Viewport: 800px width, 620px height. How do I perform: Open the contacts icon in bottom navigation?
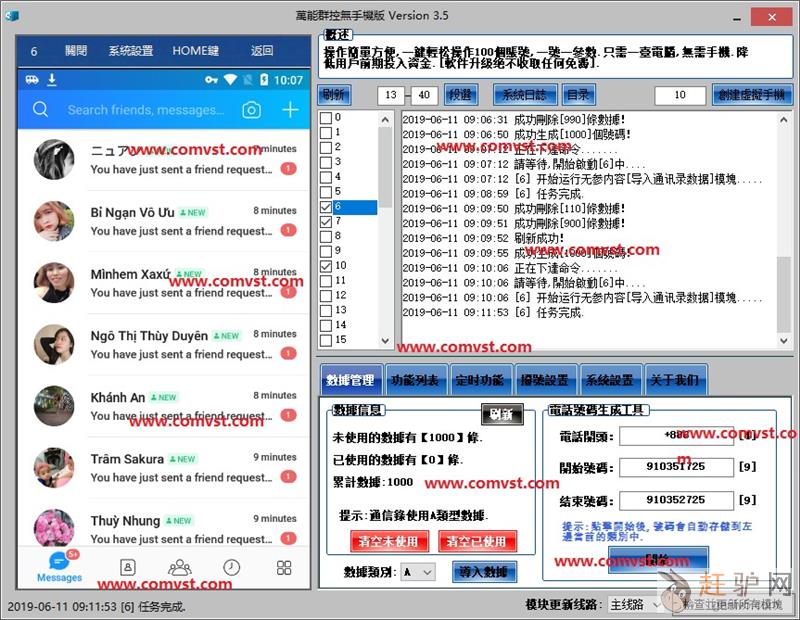pos(127,567)
